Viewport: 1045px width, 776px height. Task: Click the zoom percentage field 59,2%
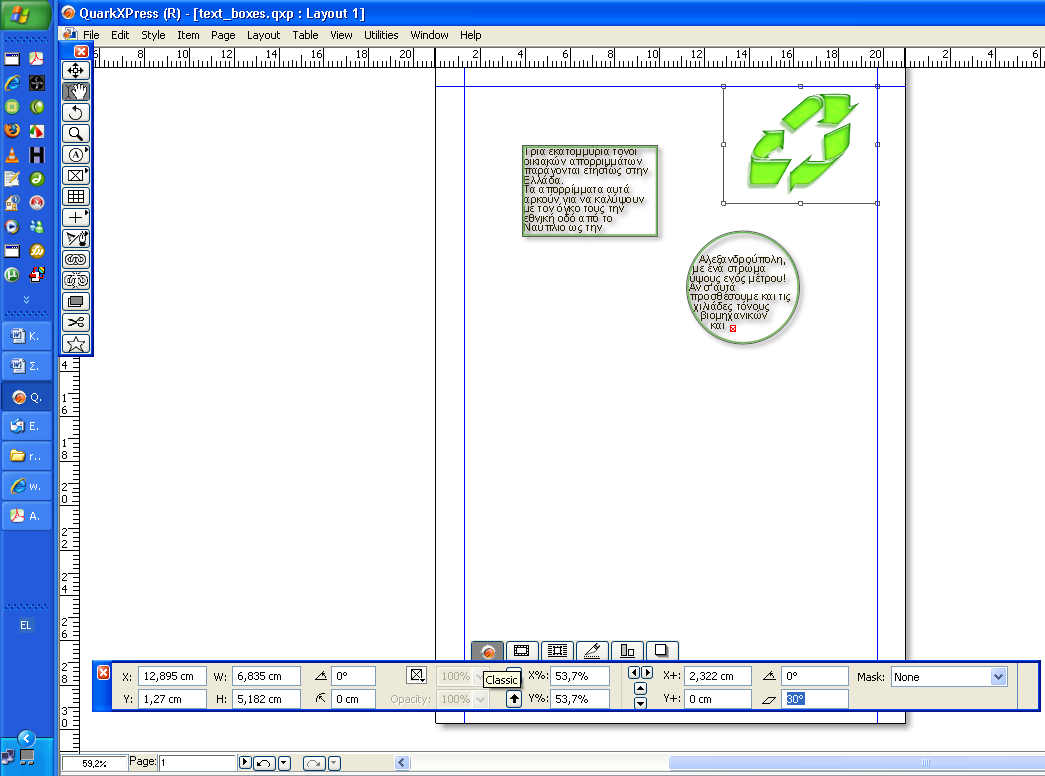tap(94, 763)
